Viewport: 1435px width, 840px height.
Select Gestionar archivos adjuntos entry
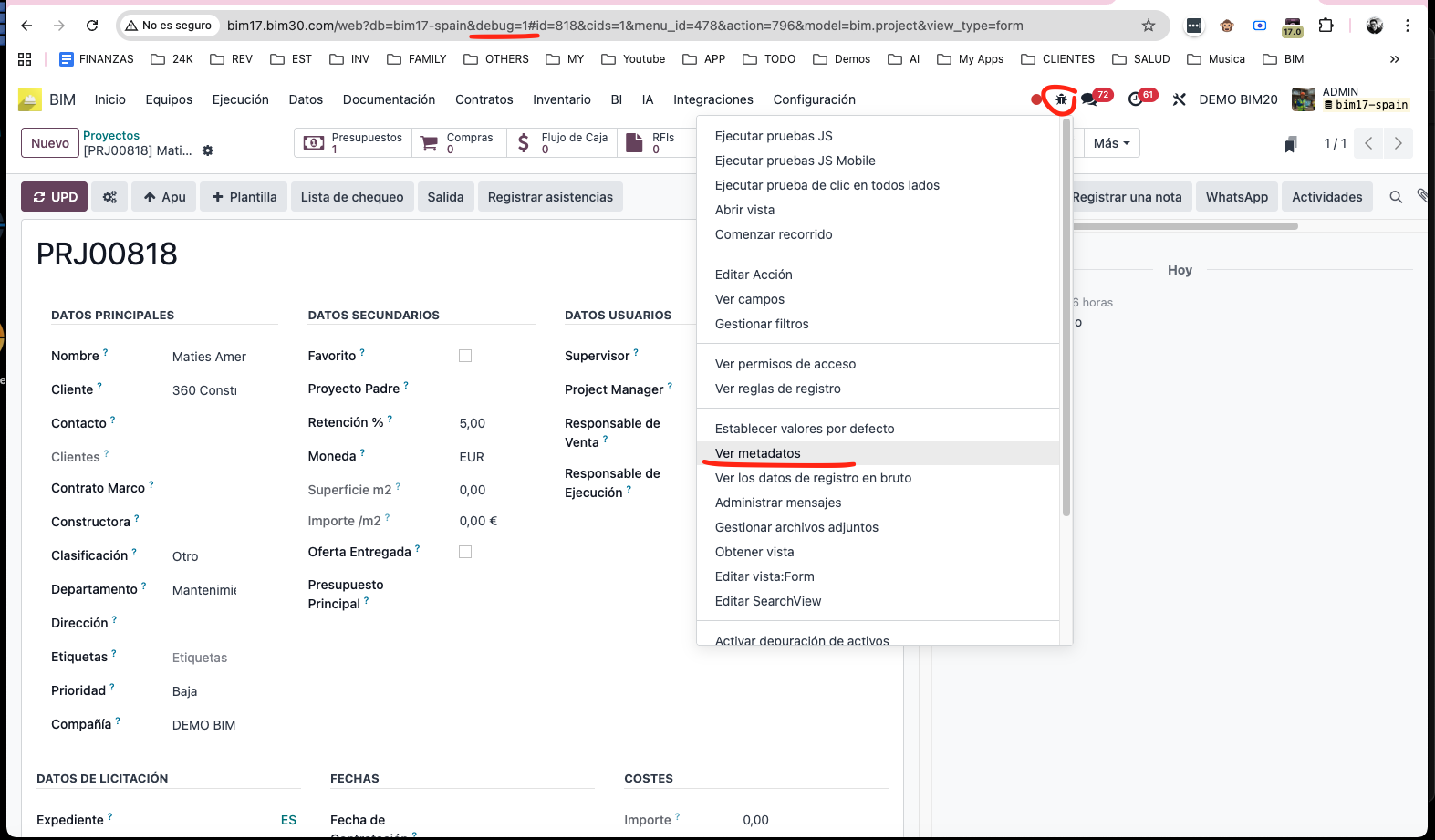[x=878, y=527]
